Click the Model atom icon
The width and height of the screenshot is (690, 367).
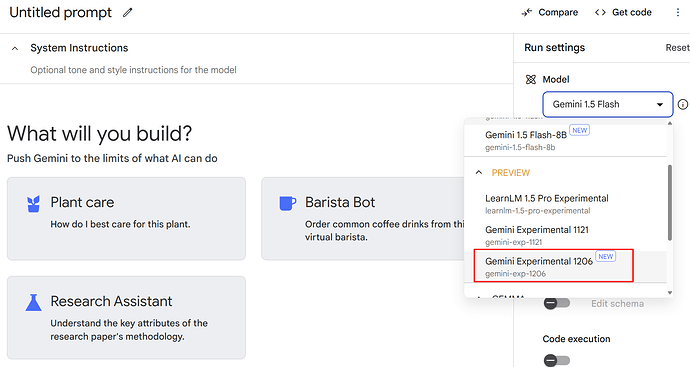(x=531, y=80)
